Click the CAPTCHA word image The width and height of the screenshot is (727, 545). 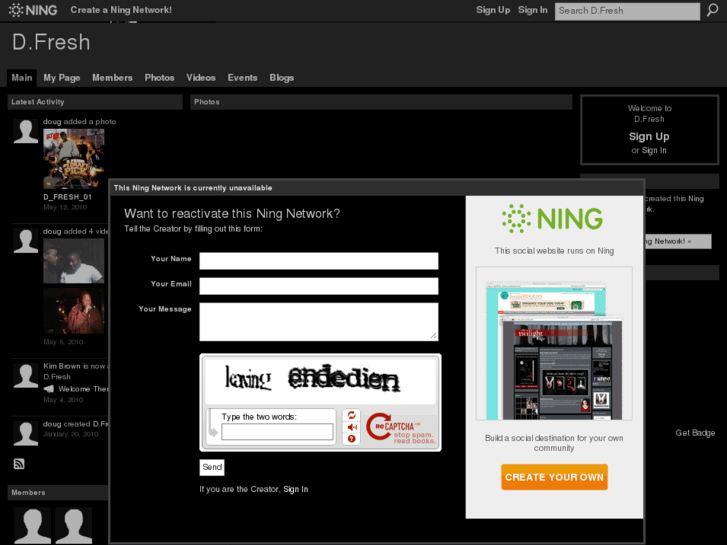[x=320, y=380]
